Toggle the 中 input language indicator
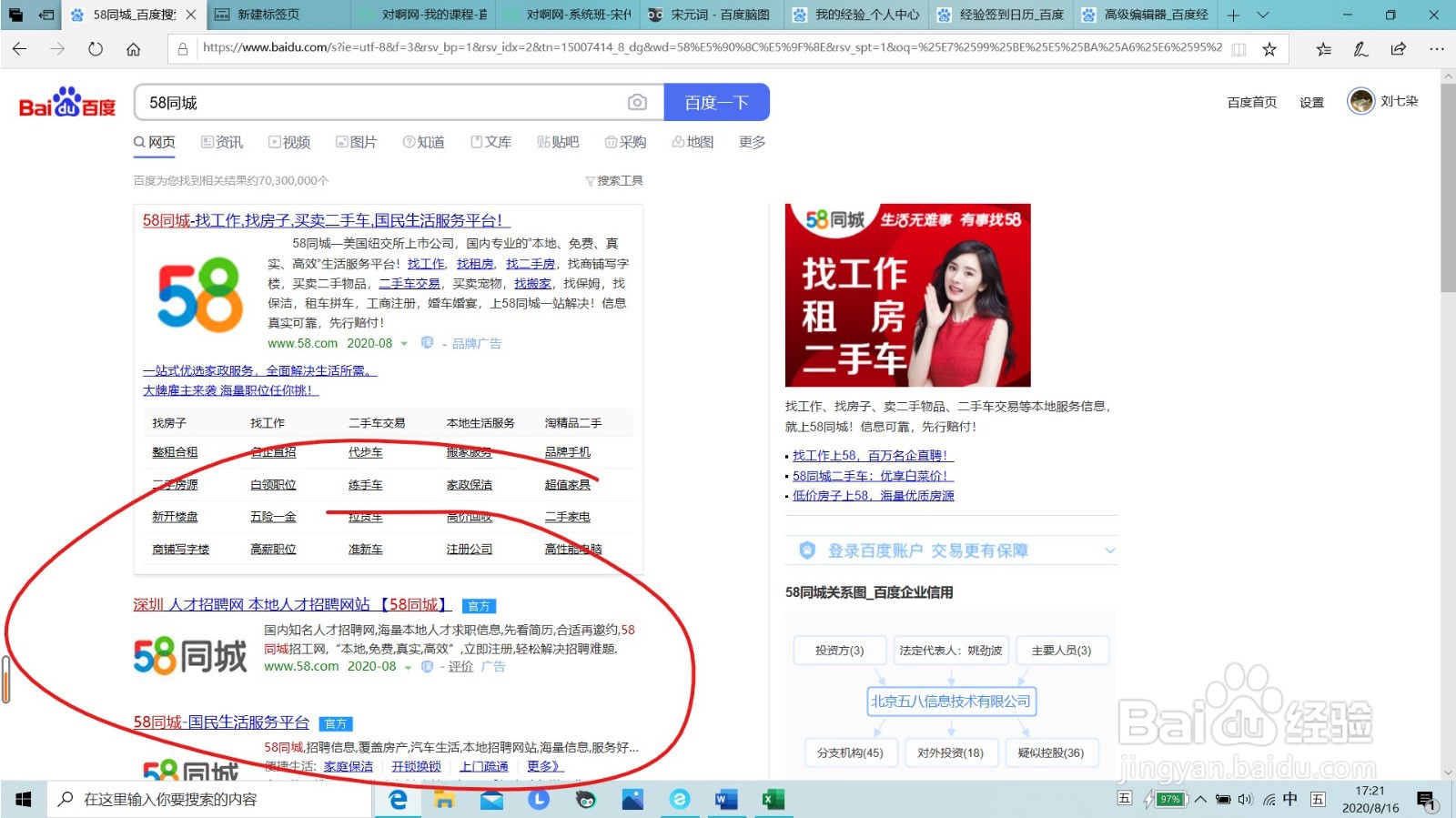This screenshot has width=1456, height=818. (x=1290, y=799)
